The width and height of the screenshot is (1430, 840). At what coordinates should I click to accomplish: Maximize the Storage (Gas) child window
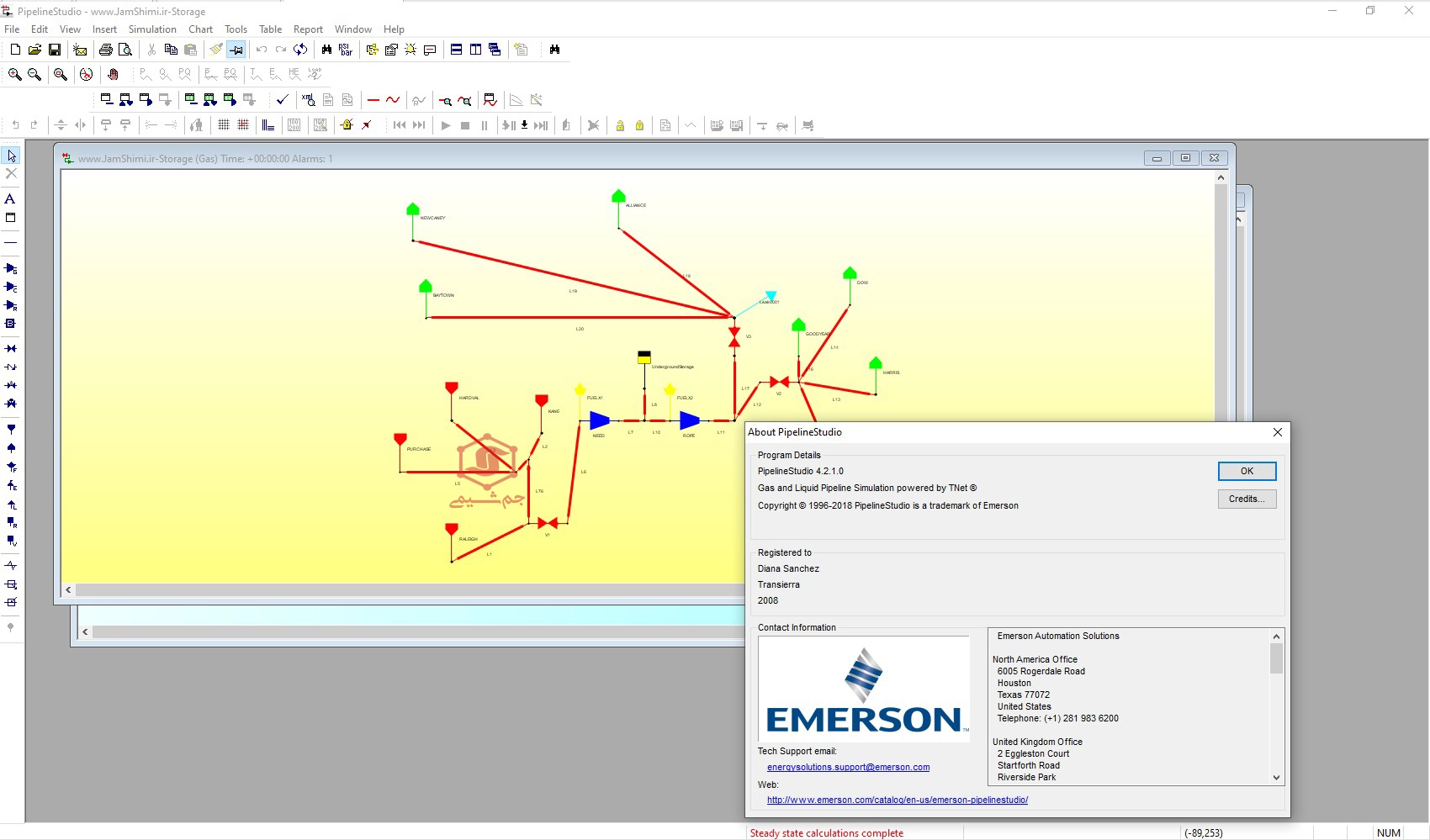[x=1185, y=158]
